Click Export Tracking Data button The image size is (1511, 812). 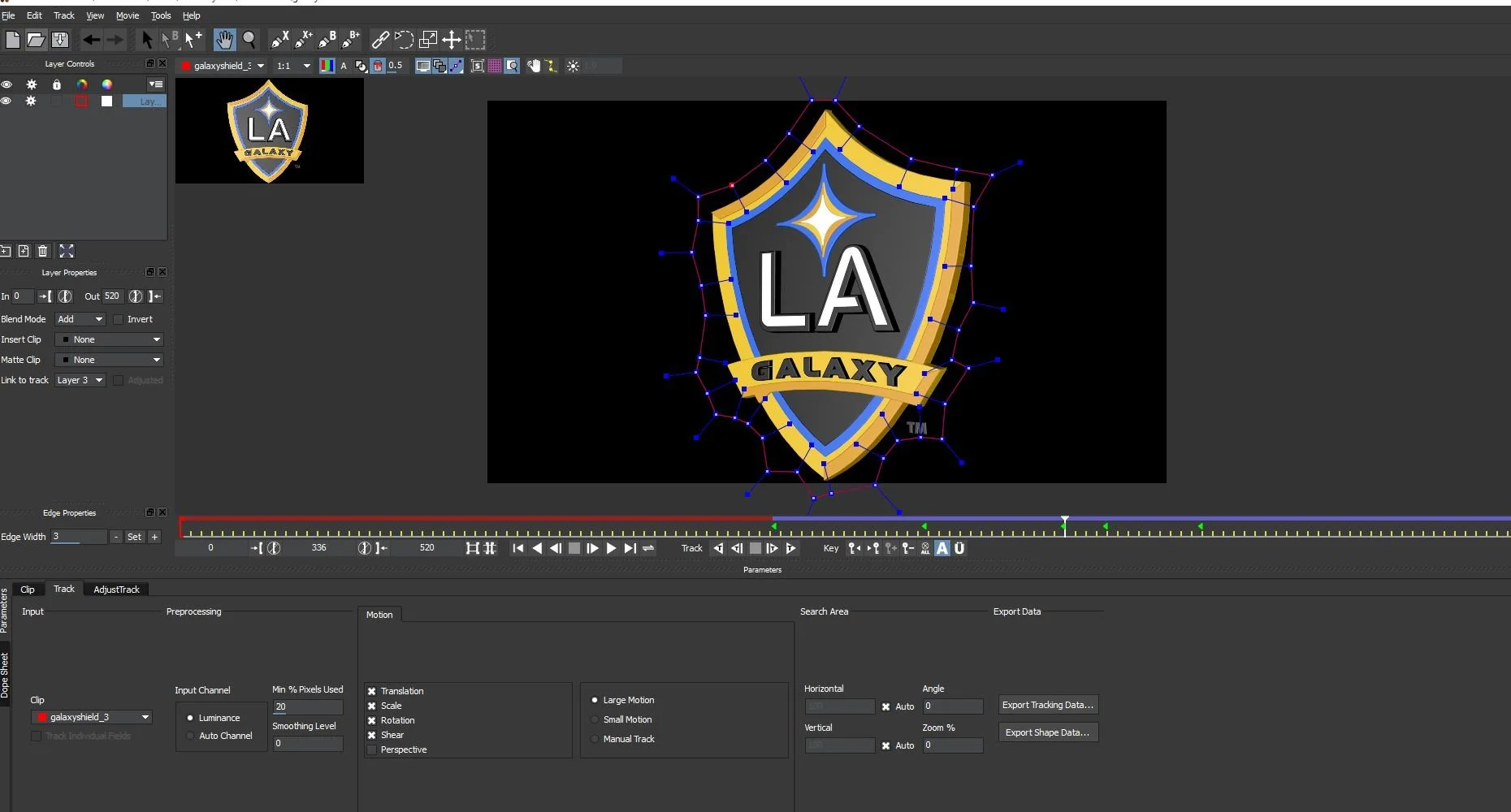click(1048, 705)
